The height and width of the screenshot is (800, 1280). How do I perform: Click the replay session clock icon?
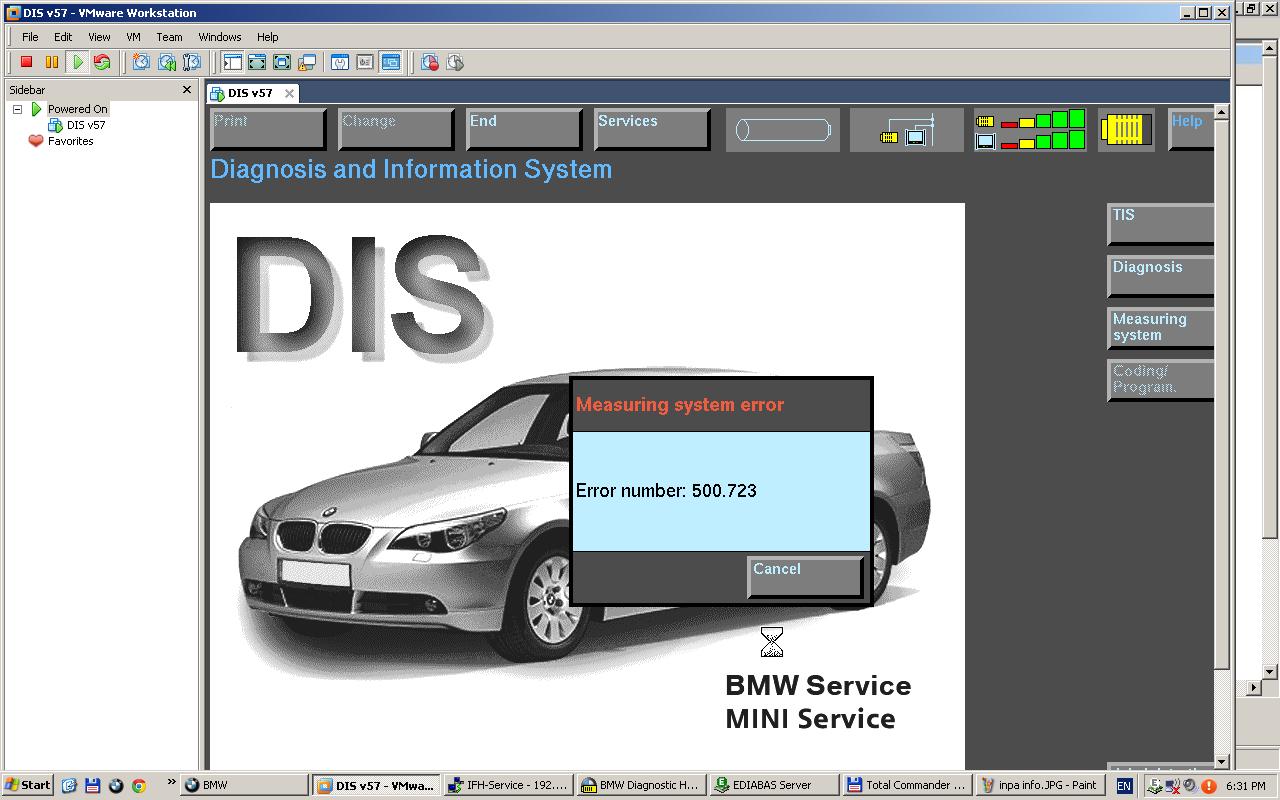pyautogui.click(x=455, y=62)
